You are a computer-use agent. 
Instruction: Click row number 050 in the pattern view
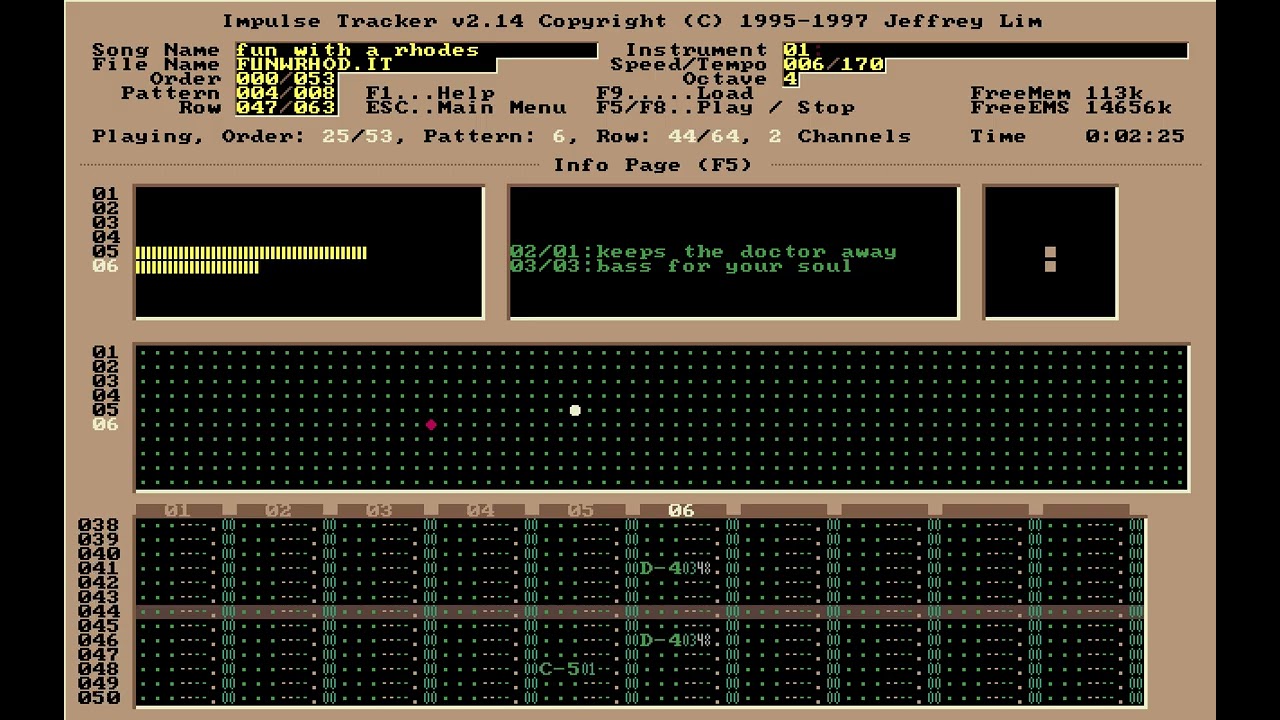click(99, 698)
